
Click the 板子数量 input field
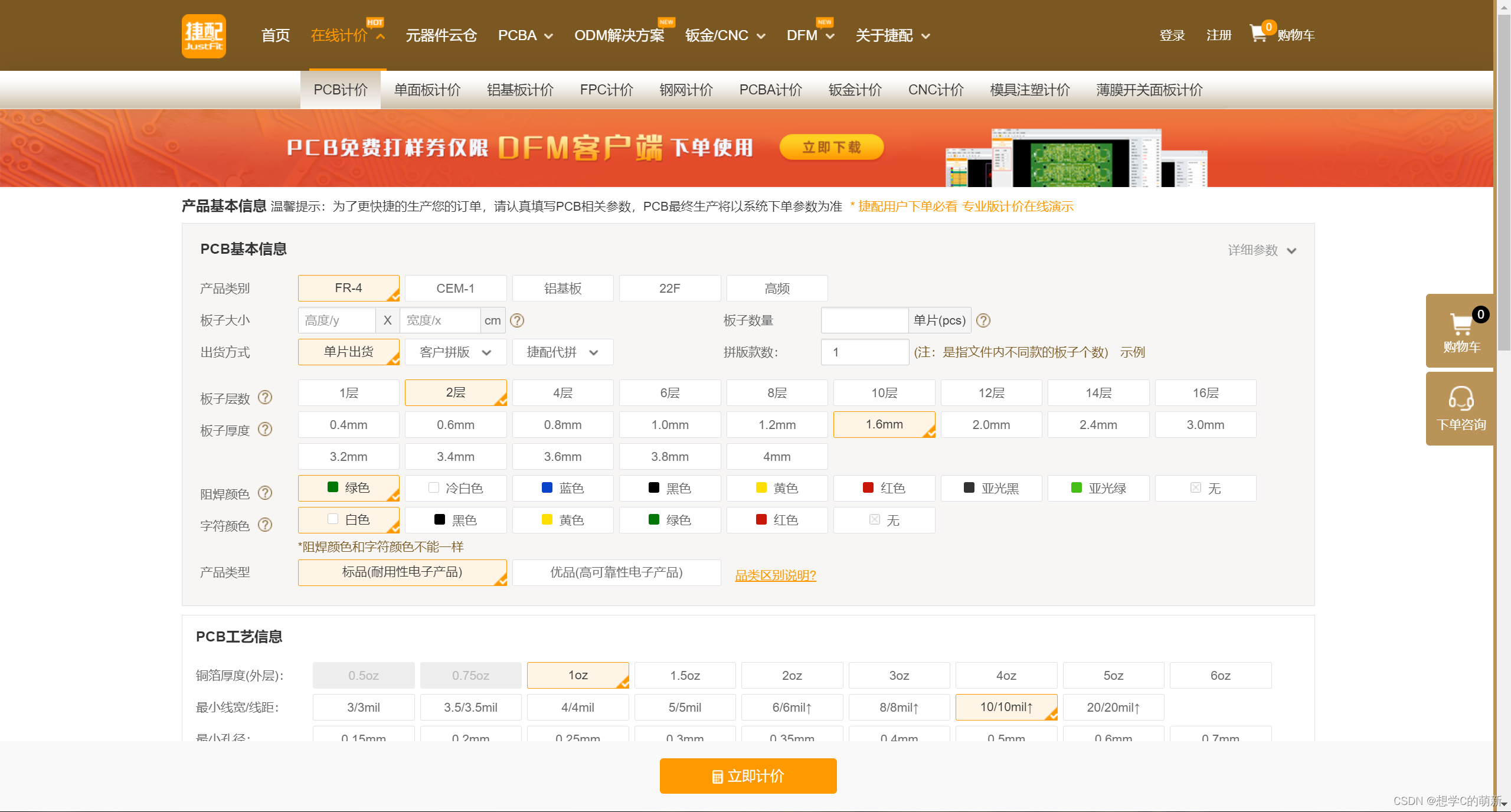(864, 320)
